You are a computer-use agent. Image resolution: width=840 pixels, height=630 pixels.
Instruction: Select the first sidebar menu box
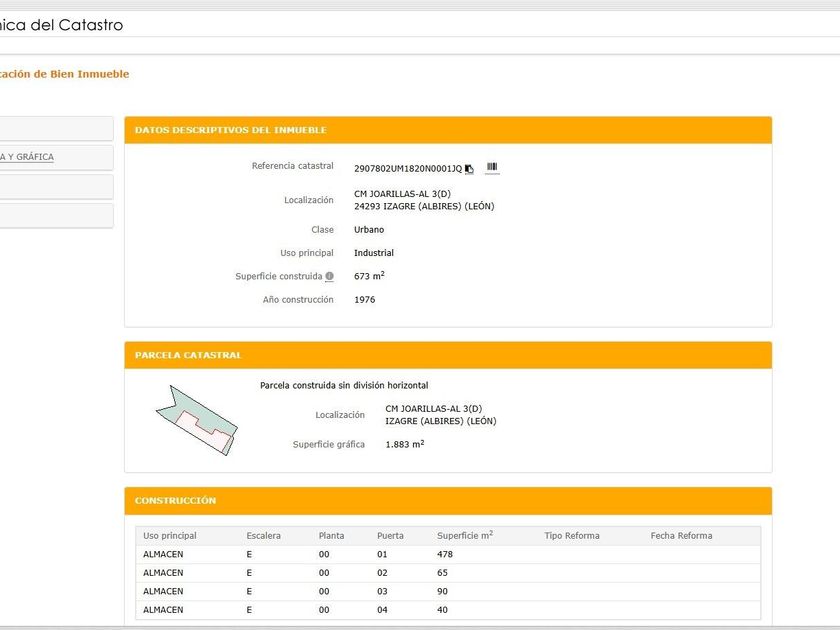point(56,129)
